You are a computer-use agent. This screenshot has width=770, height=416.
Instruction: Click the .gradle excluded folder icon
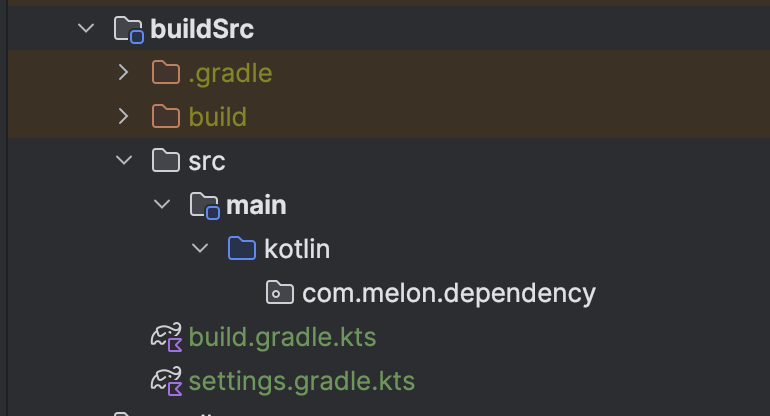[x=166, y=73]
